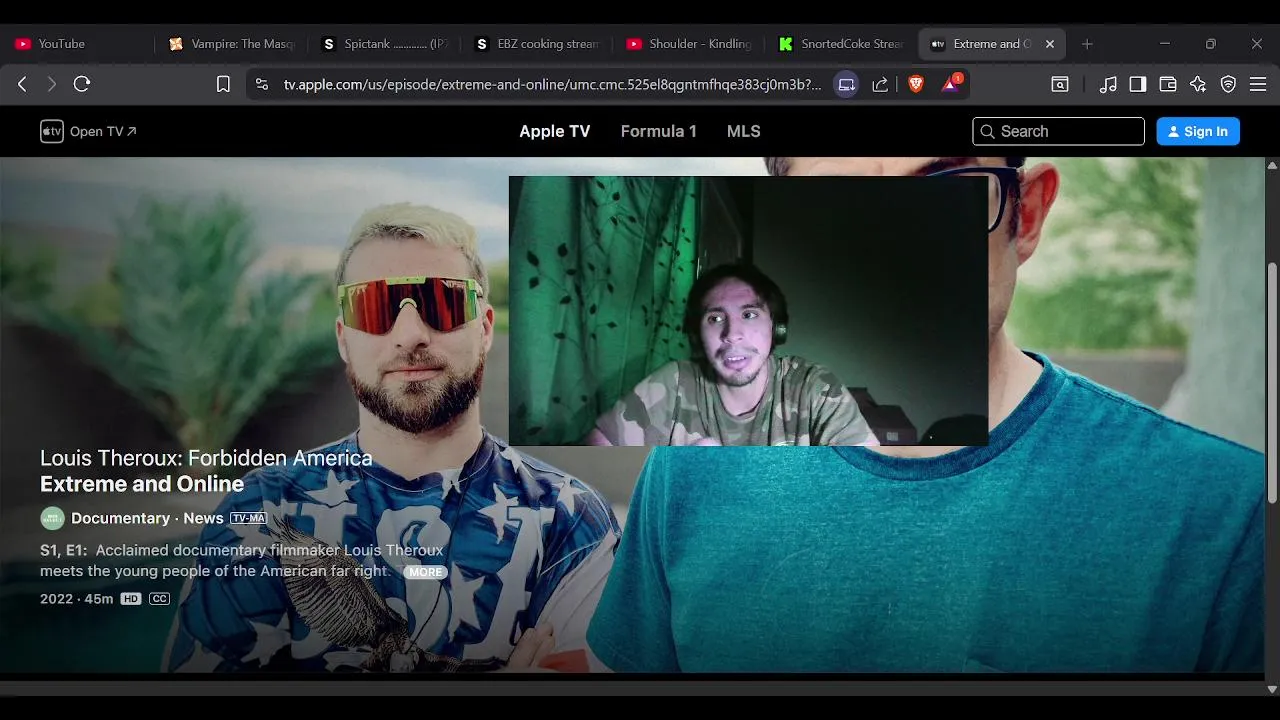Open the tab search icon in the toolbar

[x=1060, y=85]
